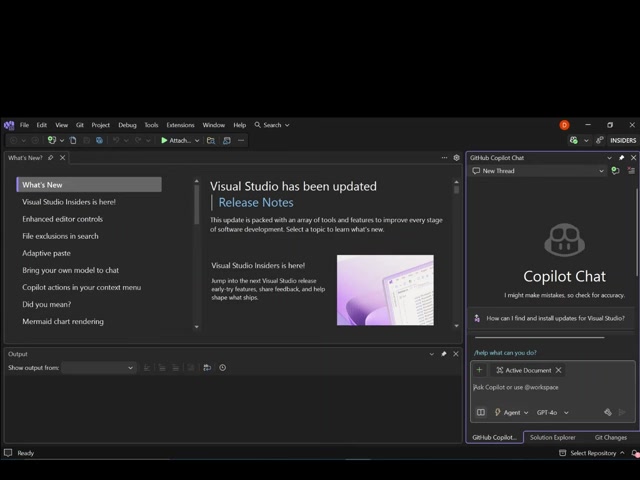Open the Git menu
Image resolution: width=640 pixels, height=480 pixels.
click(x=80, y=125)
